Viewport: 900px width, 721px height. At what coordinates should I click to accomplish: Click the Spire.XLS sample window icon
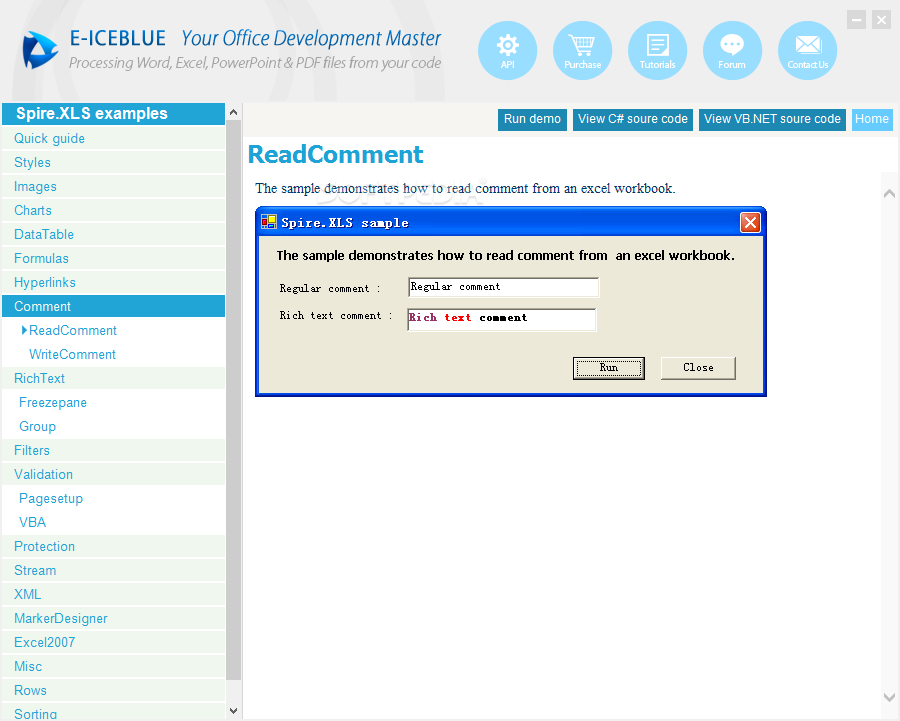coord(269,222)
